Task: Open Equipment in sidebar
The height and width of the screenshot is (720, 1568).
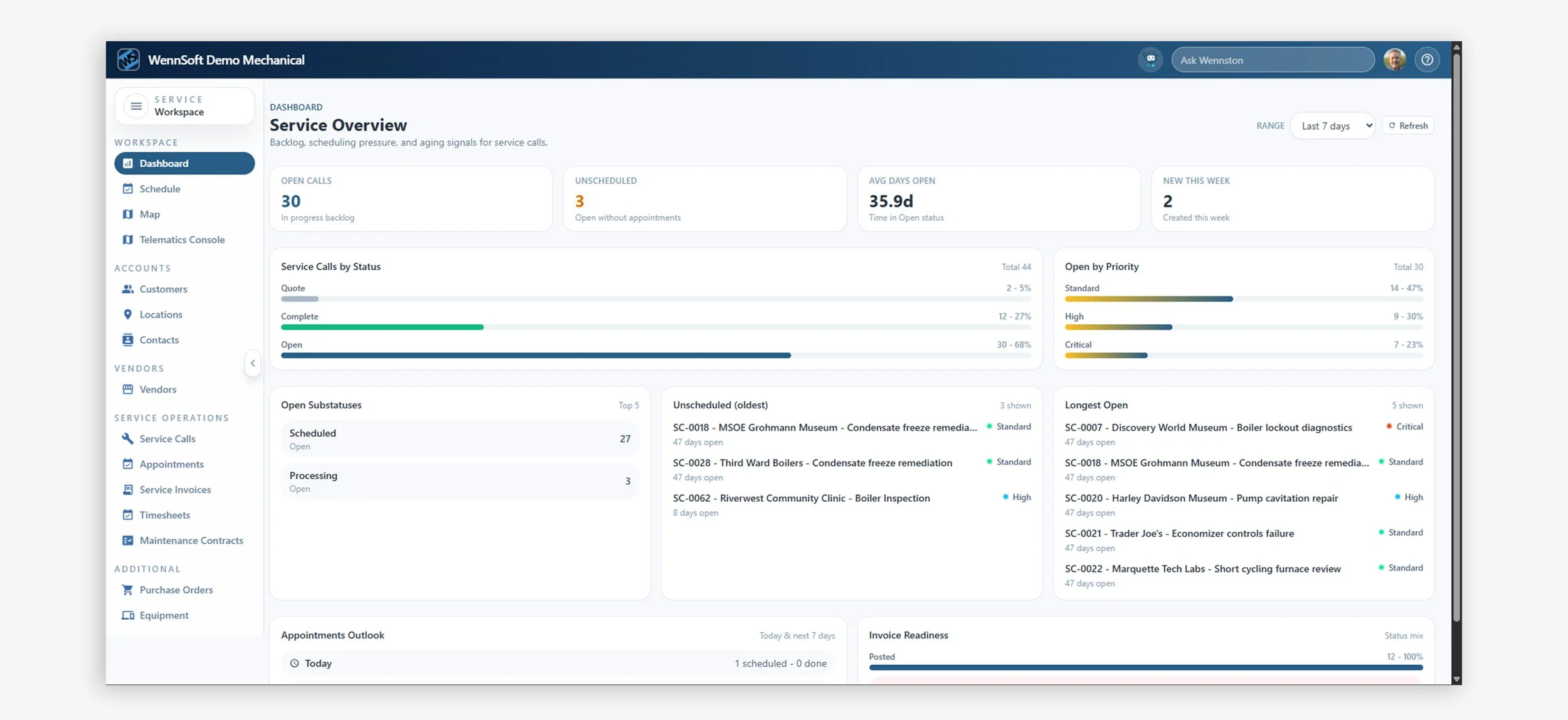Action: tap(164, 615)
